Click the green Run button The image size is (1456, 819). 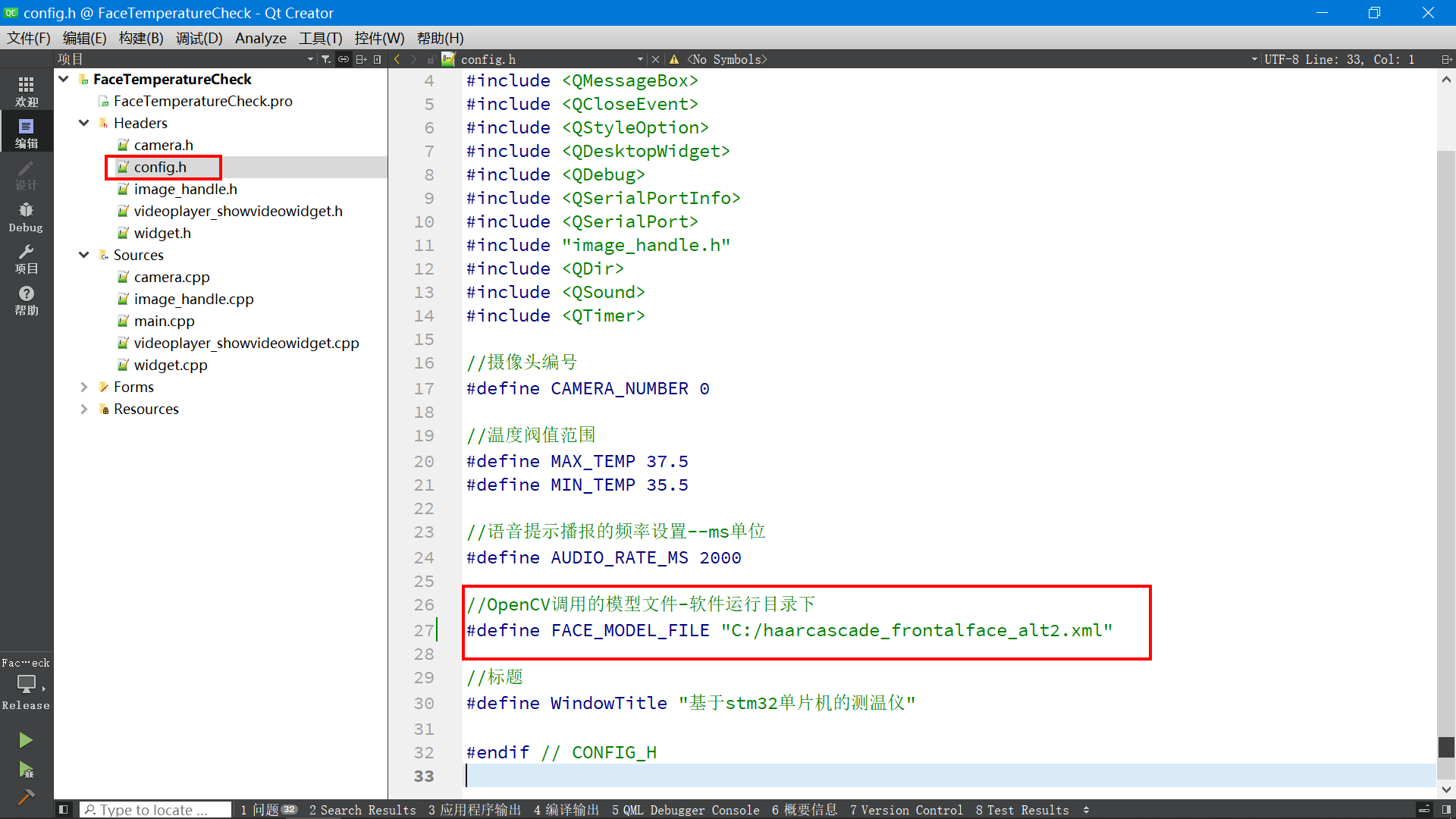(26, 740)
